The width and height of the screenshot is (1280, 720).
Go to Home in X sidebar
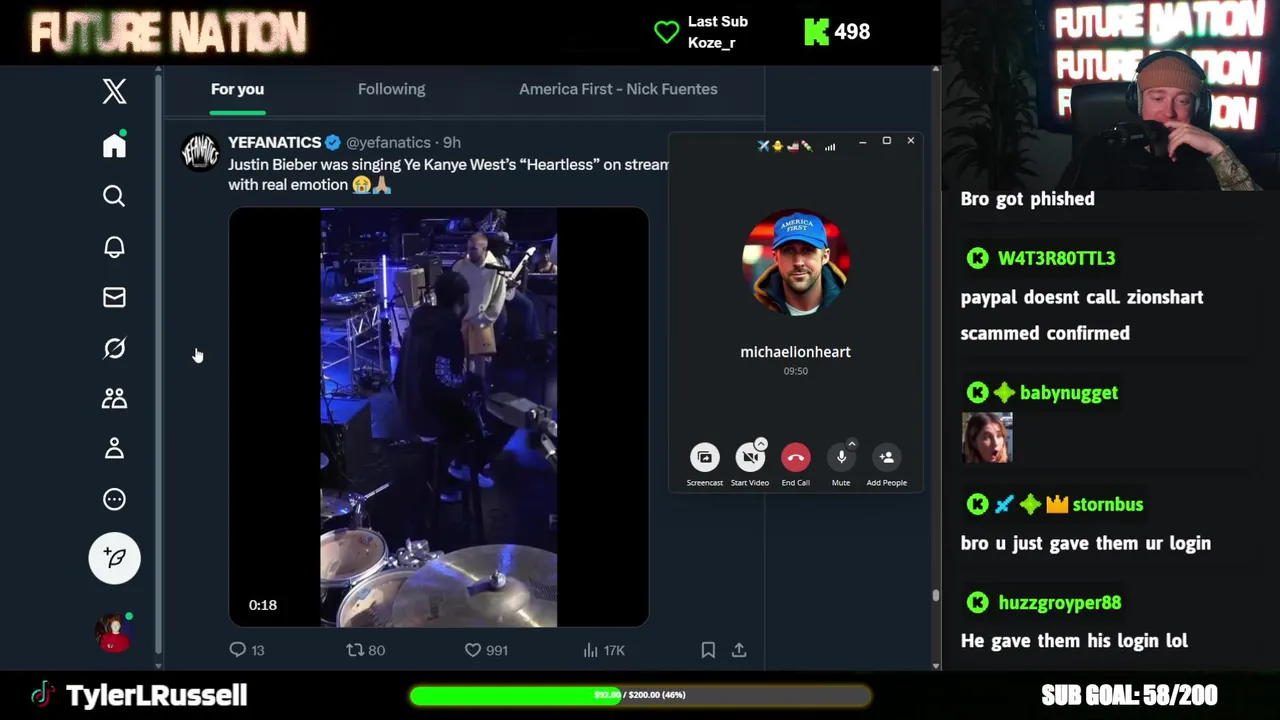pyautogui.click(x=114, y=145)
